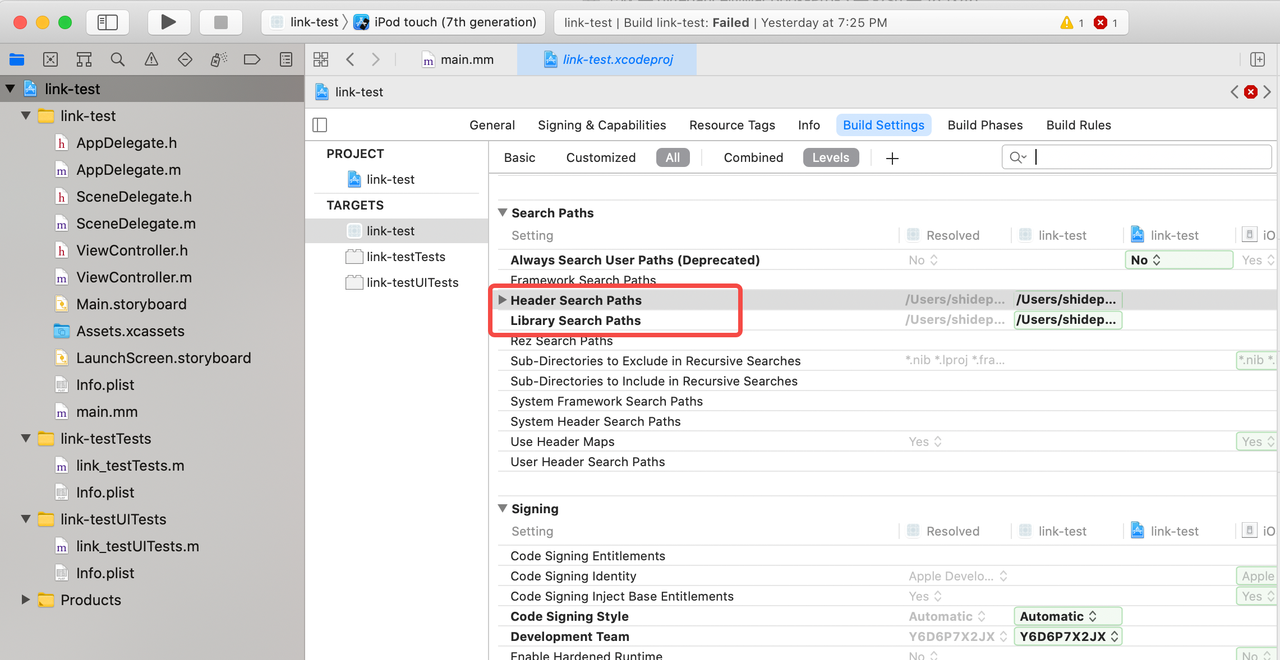The image size is (1280, 660).
Task: Switch to Customized settings filter
Action: tap(600, 157)
